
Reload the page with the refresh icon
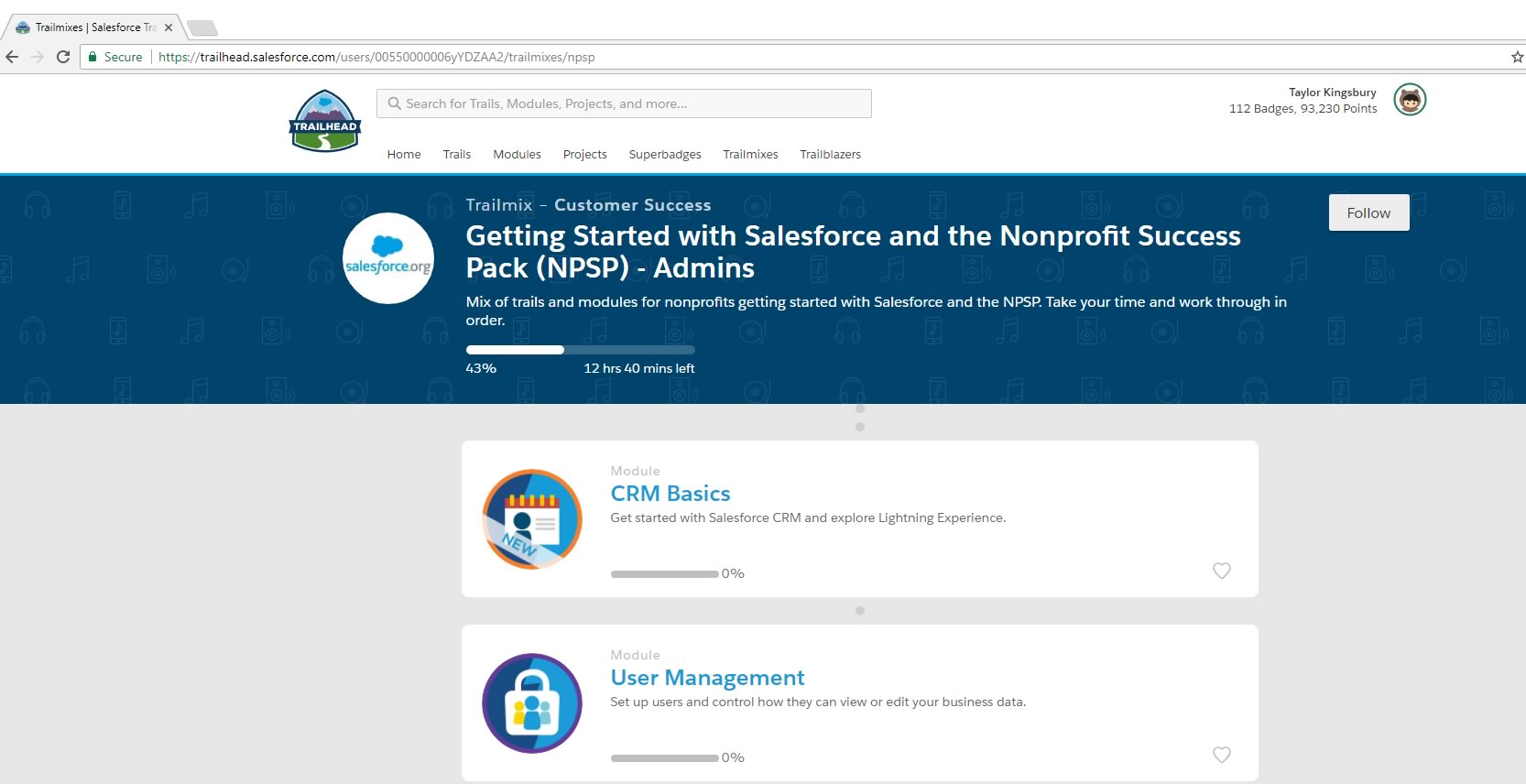[x=63, y=57]
